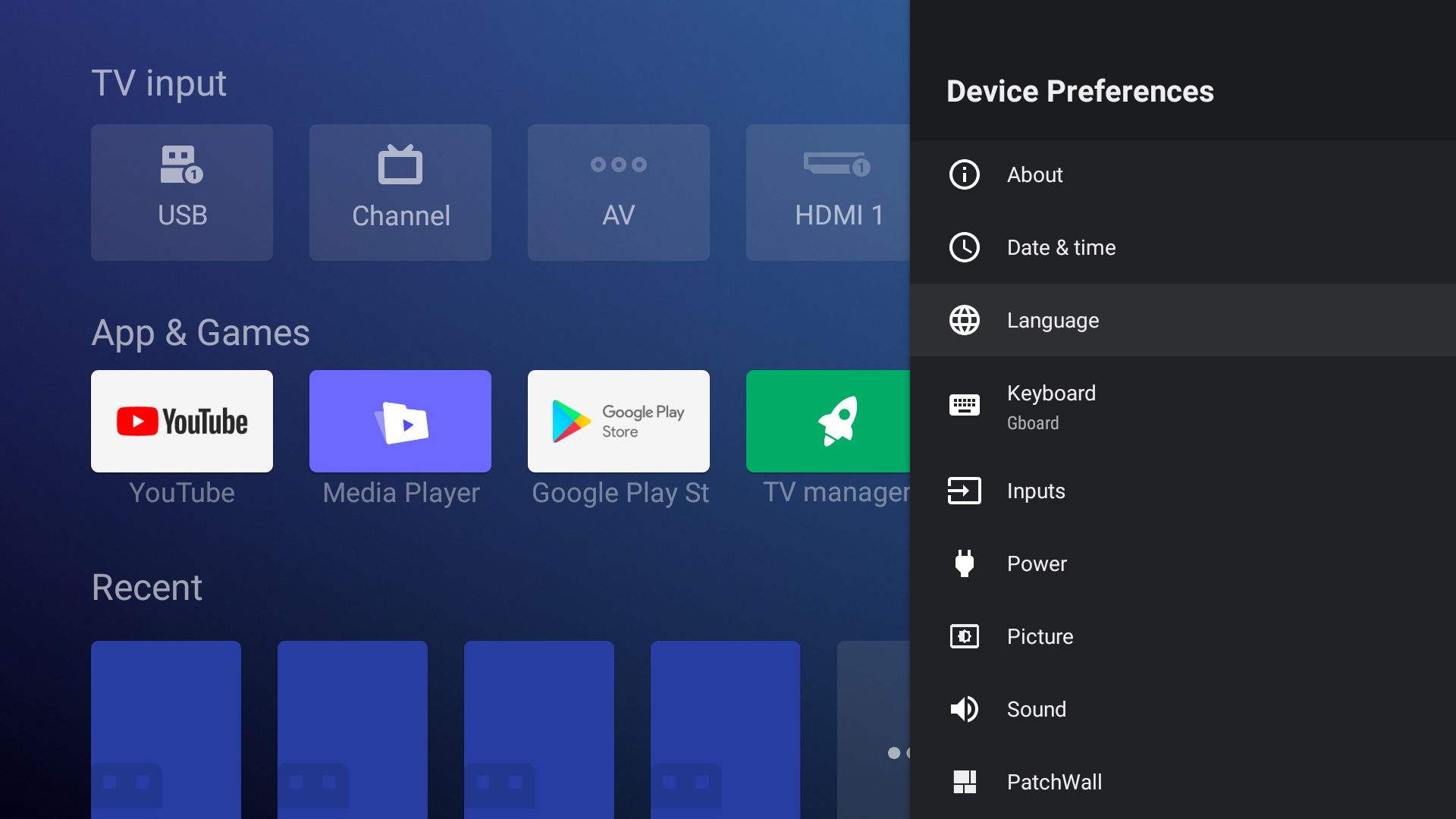The image size is (1456, 819).
Task: Choose the HDMI 1 input tile
Action: [x=828, y=193]
